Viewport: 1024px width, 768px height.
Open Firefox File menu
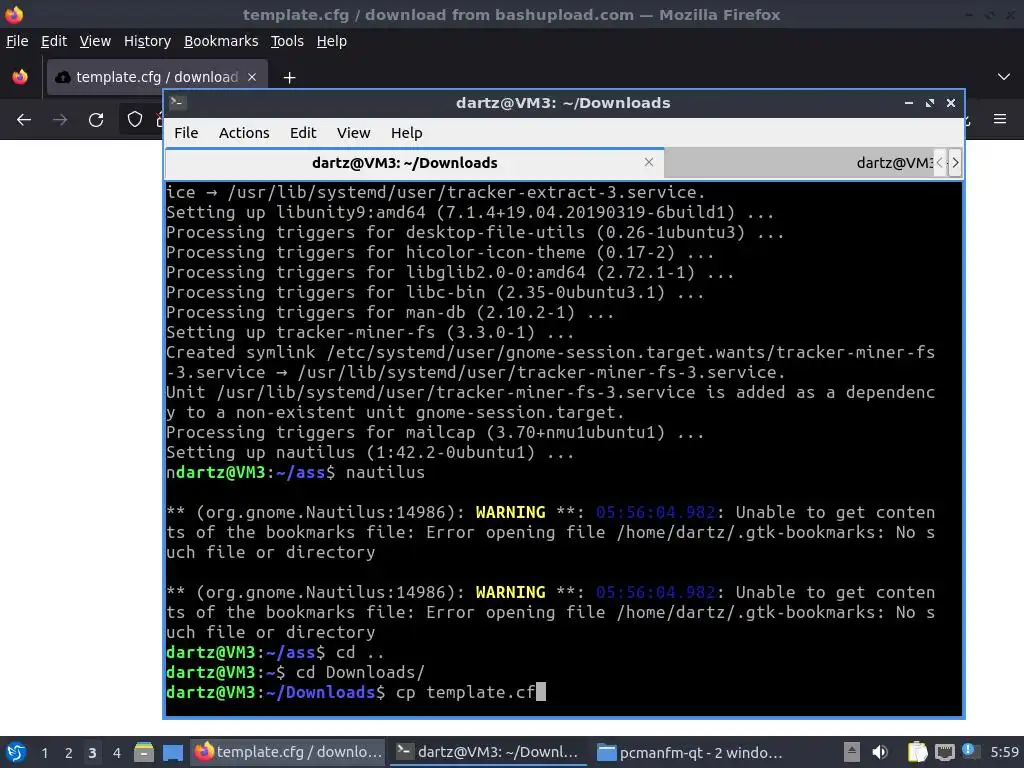pyautogui.click(x=17, y=41)
